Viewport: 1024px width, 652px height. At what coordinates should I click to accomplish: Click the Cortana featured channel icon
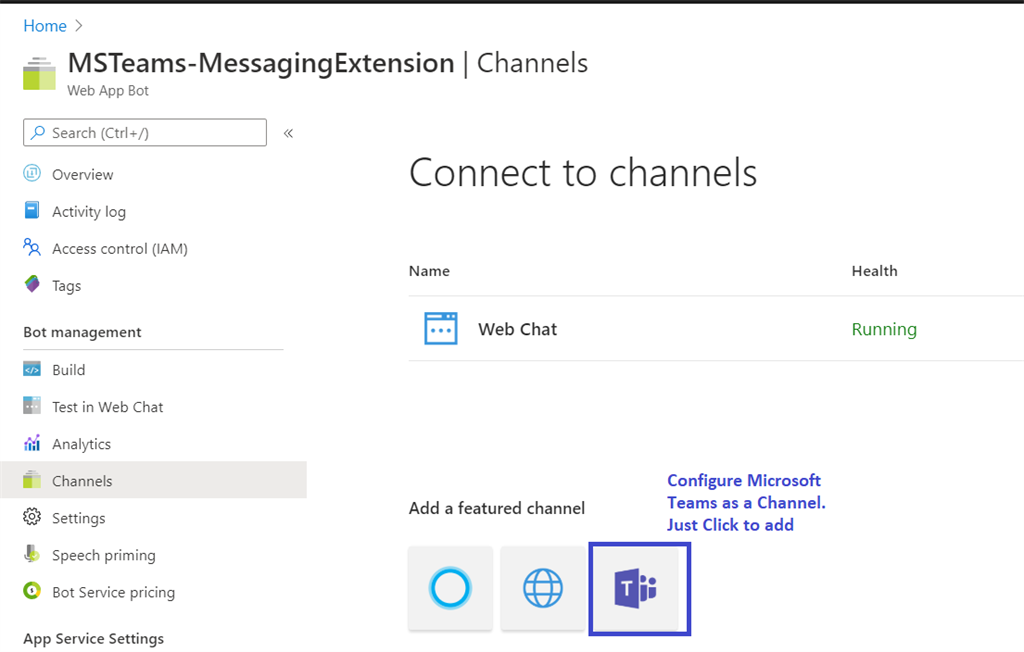click(x=450, y=589)
